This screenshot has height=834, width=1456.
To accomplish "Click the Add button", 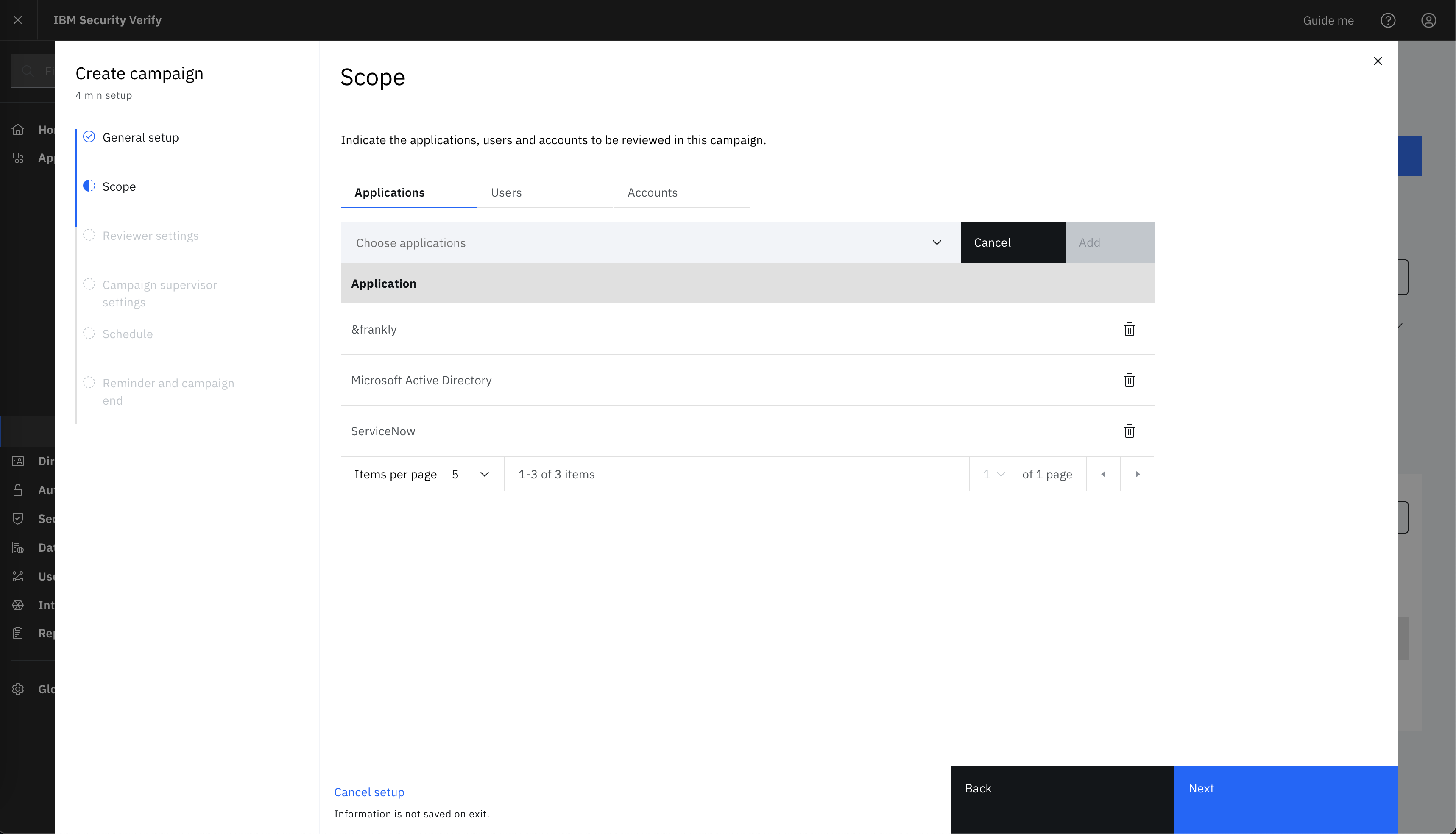I will point(1110,243).
